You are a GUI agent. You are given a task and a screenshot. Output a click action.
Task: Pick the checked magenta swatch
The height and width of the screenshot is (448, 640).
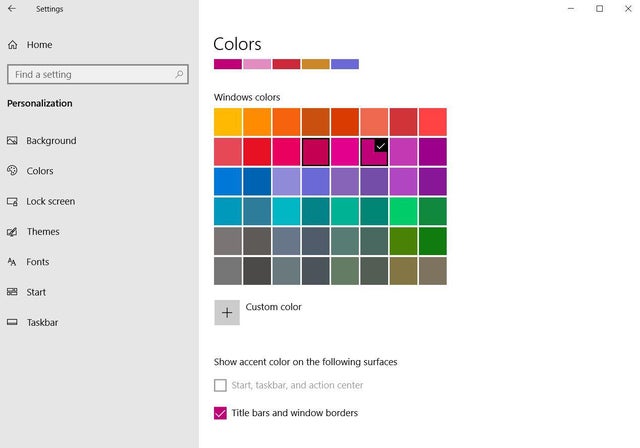coord(374,152)
